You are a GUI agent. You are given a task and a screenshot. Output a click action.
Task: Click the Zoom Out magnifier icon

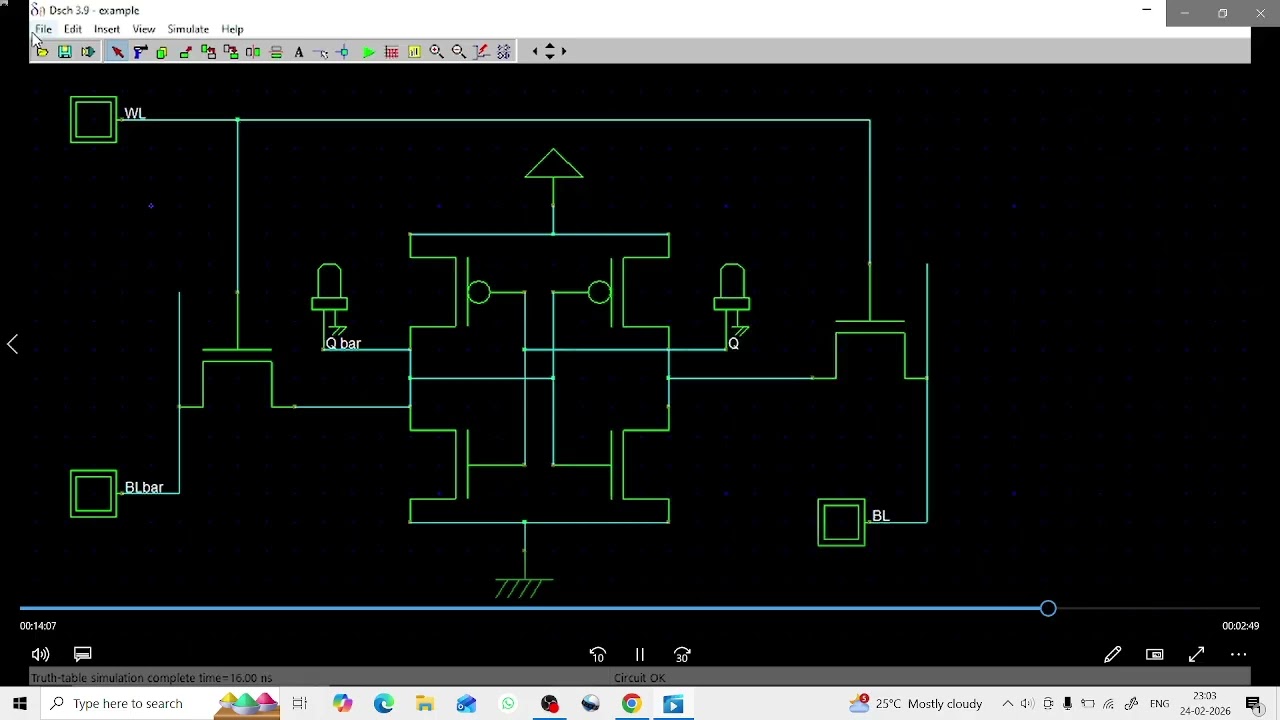459,51
